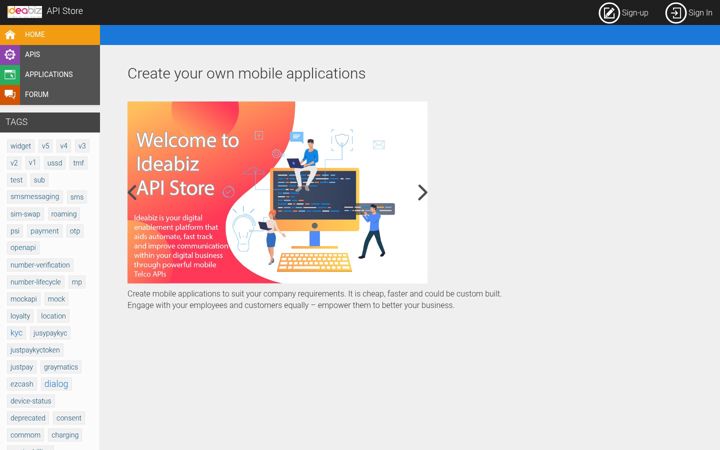
Task: Browse the justpaykyctoken tag
Action: coord(35,350)
